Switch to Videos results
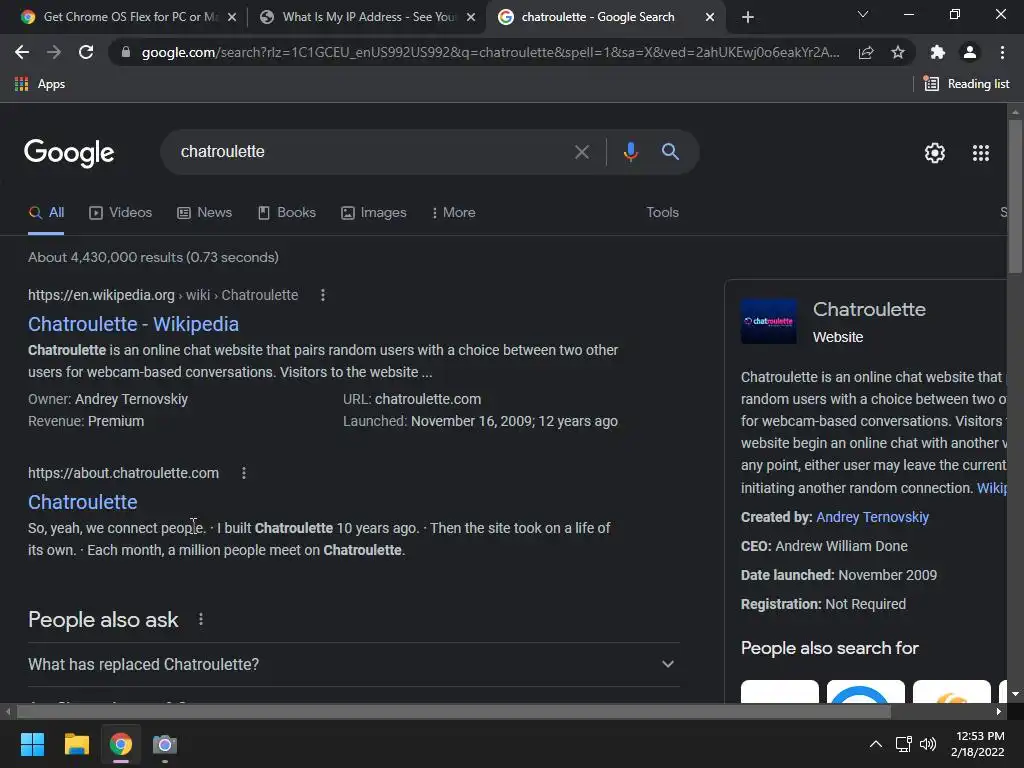The width and height of the screenshot is (1024, 768). [121, 212]
